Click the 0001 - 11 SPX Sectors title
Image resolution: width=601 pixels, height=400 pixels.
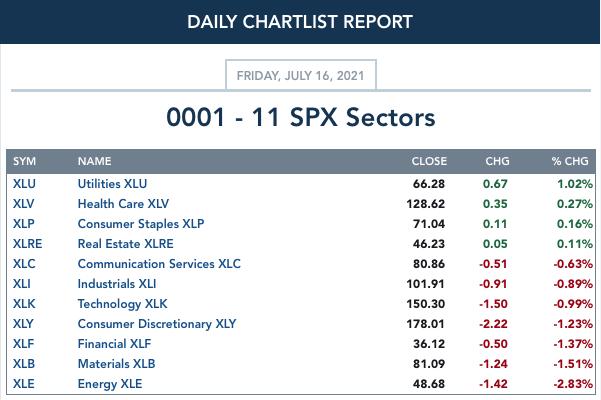[x=301, y=117]
